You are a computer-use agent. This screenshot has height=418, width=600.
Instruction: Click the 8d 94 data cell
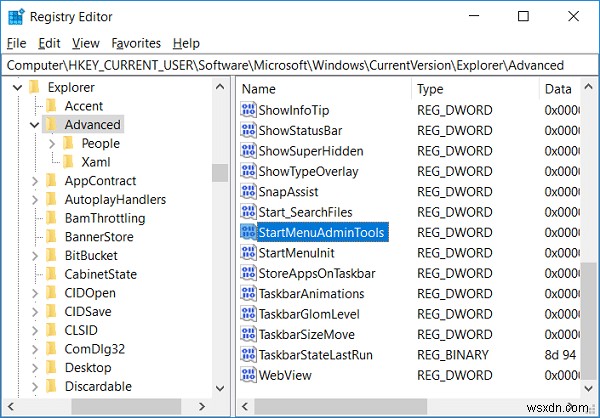point(560,355)
